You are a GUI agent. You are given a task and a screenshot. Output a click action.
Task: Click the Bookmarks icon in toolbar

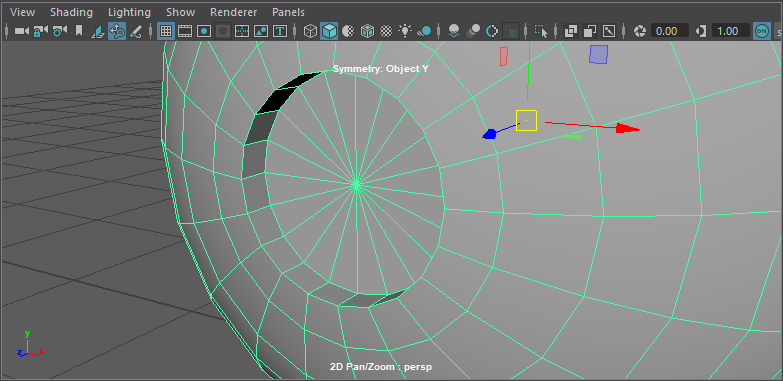(79, 31)
